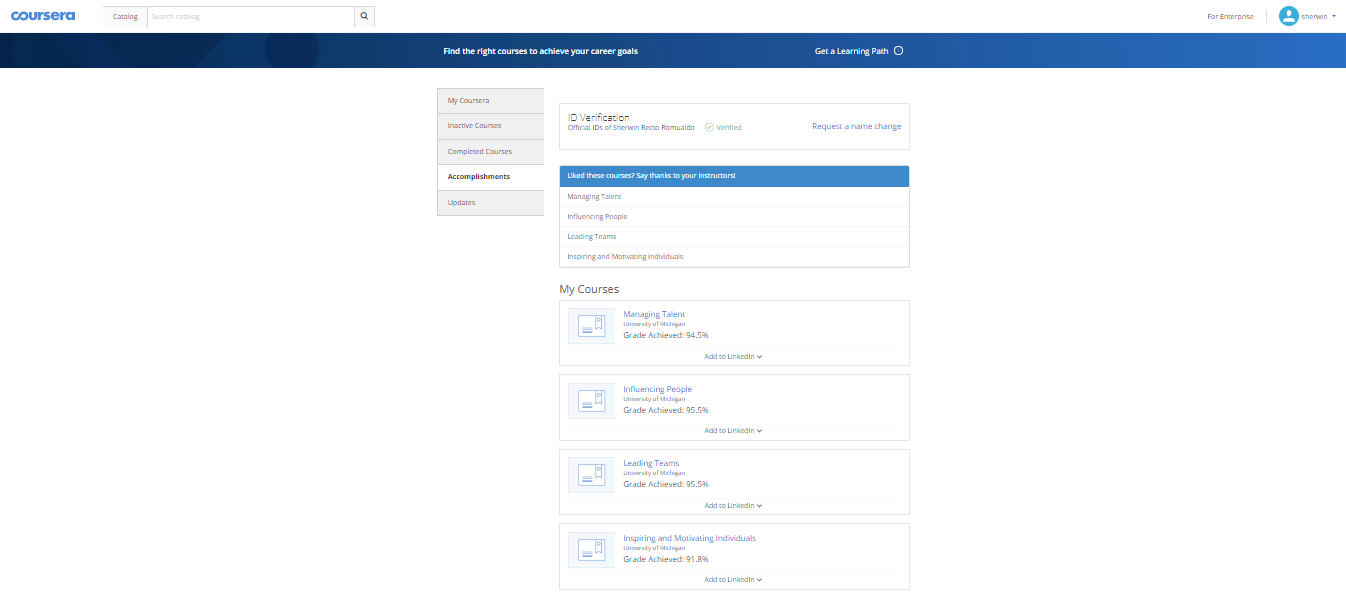Expand Add to LinkedIn under Influencing People

coord(733,431)
